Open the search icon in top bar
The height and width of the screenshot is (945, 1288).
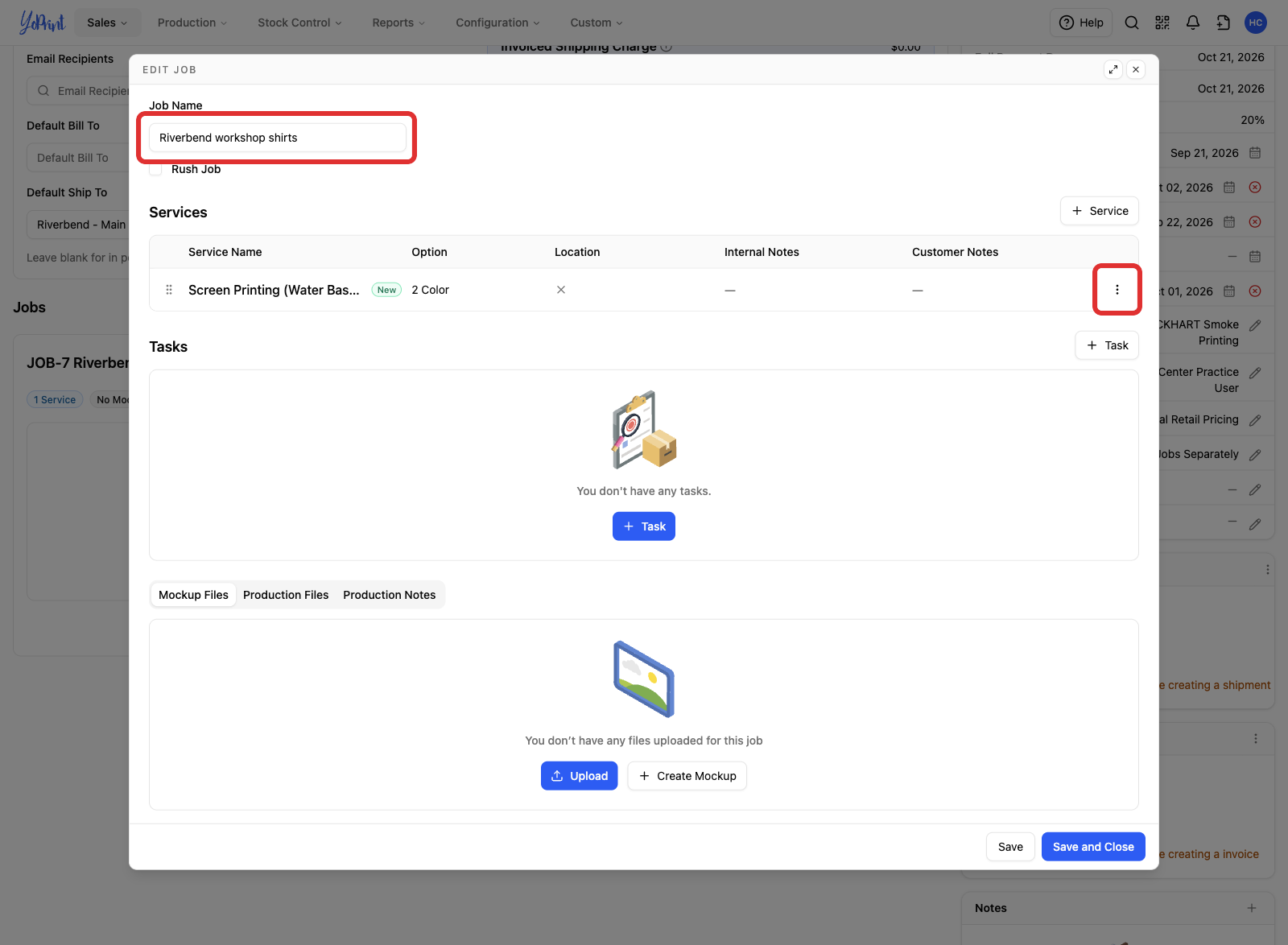click(1131, 23)
